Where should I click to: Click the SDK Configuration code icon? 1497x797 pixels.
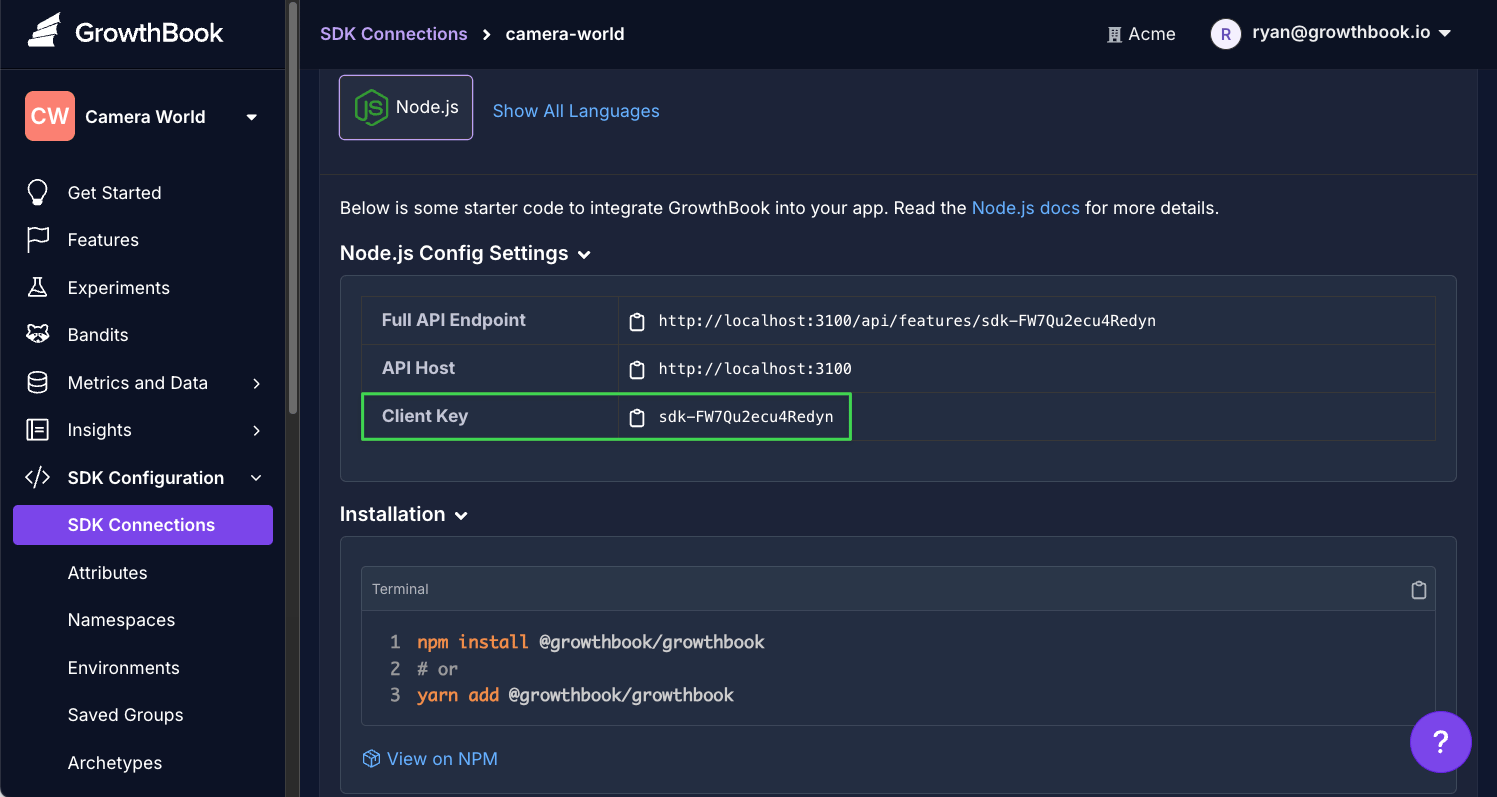click(37, 478)
